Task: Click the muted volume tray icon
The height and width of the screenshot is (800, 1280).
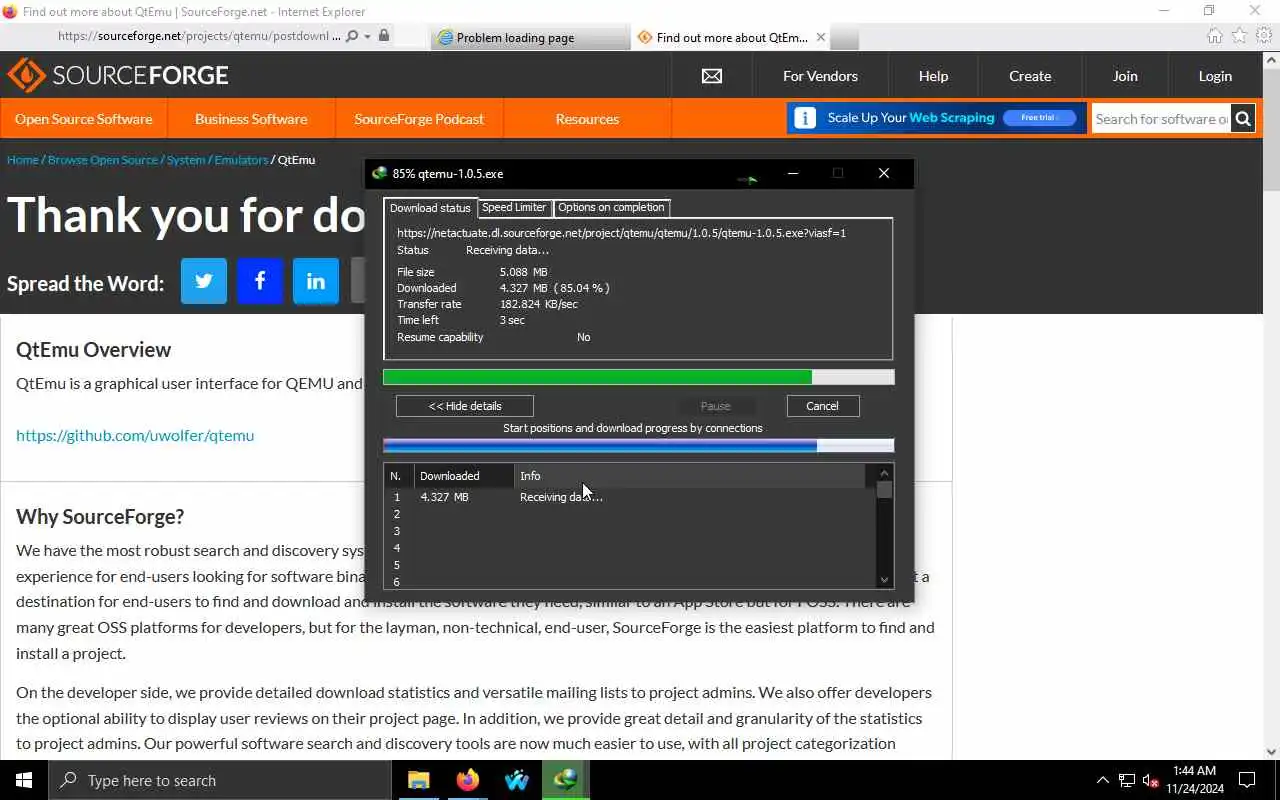Action: pyautogui.click(x=1150, y=780)
